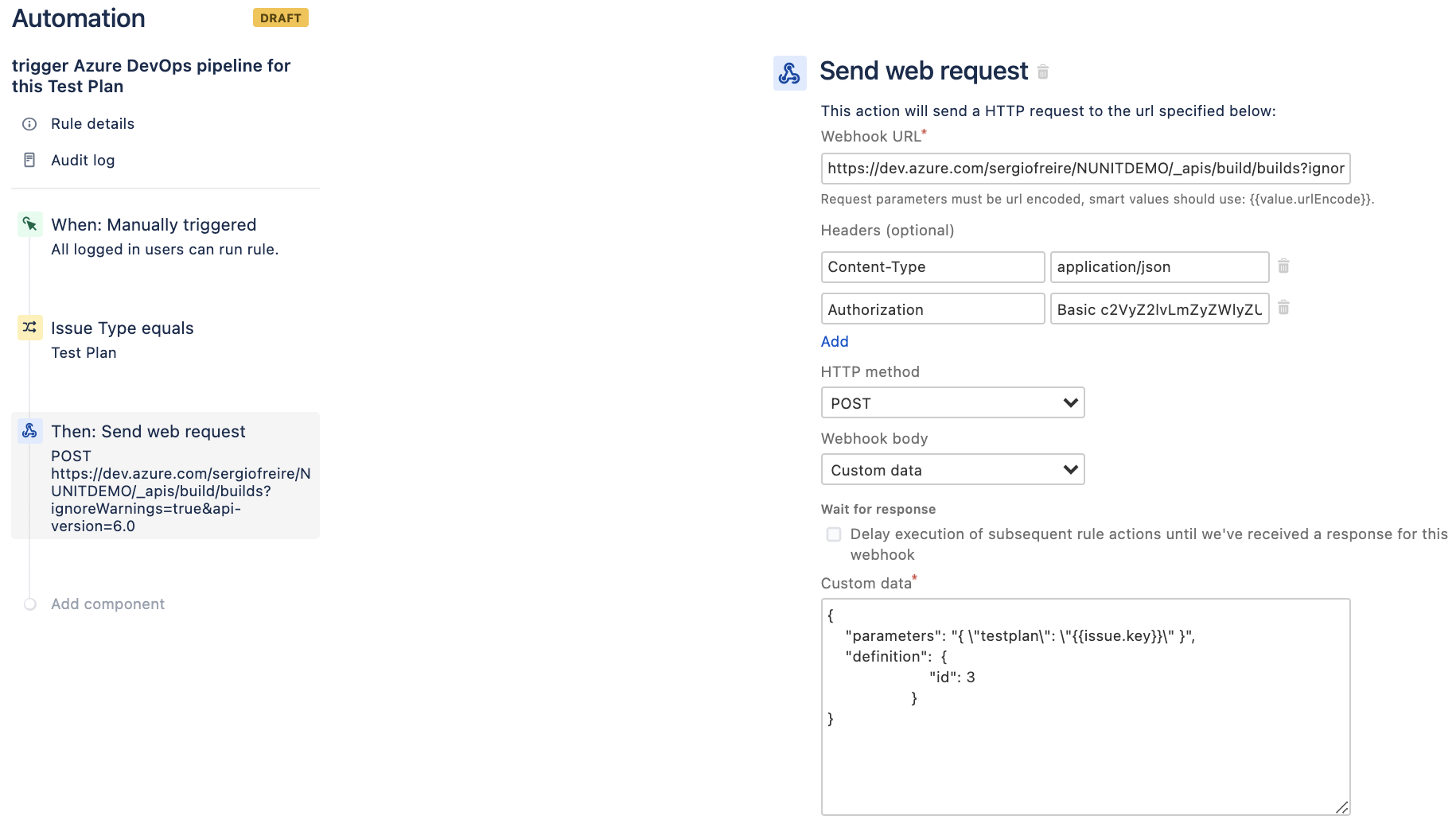Remove the Authorization header via trash icon
The image size is (1456, 827).
[x=1283, y=308]
